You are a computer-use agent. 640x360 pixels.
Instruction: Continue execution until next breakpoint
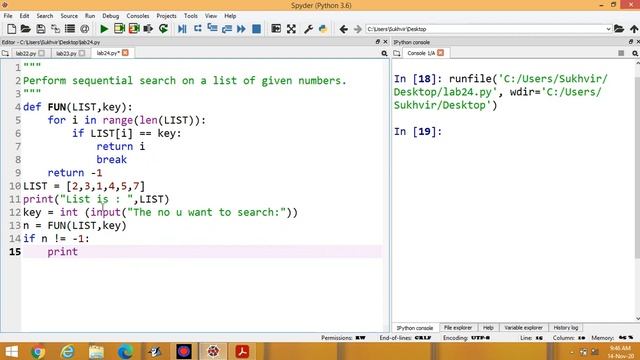tap(241, 29)
